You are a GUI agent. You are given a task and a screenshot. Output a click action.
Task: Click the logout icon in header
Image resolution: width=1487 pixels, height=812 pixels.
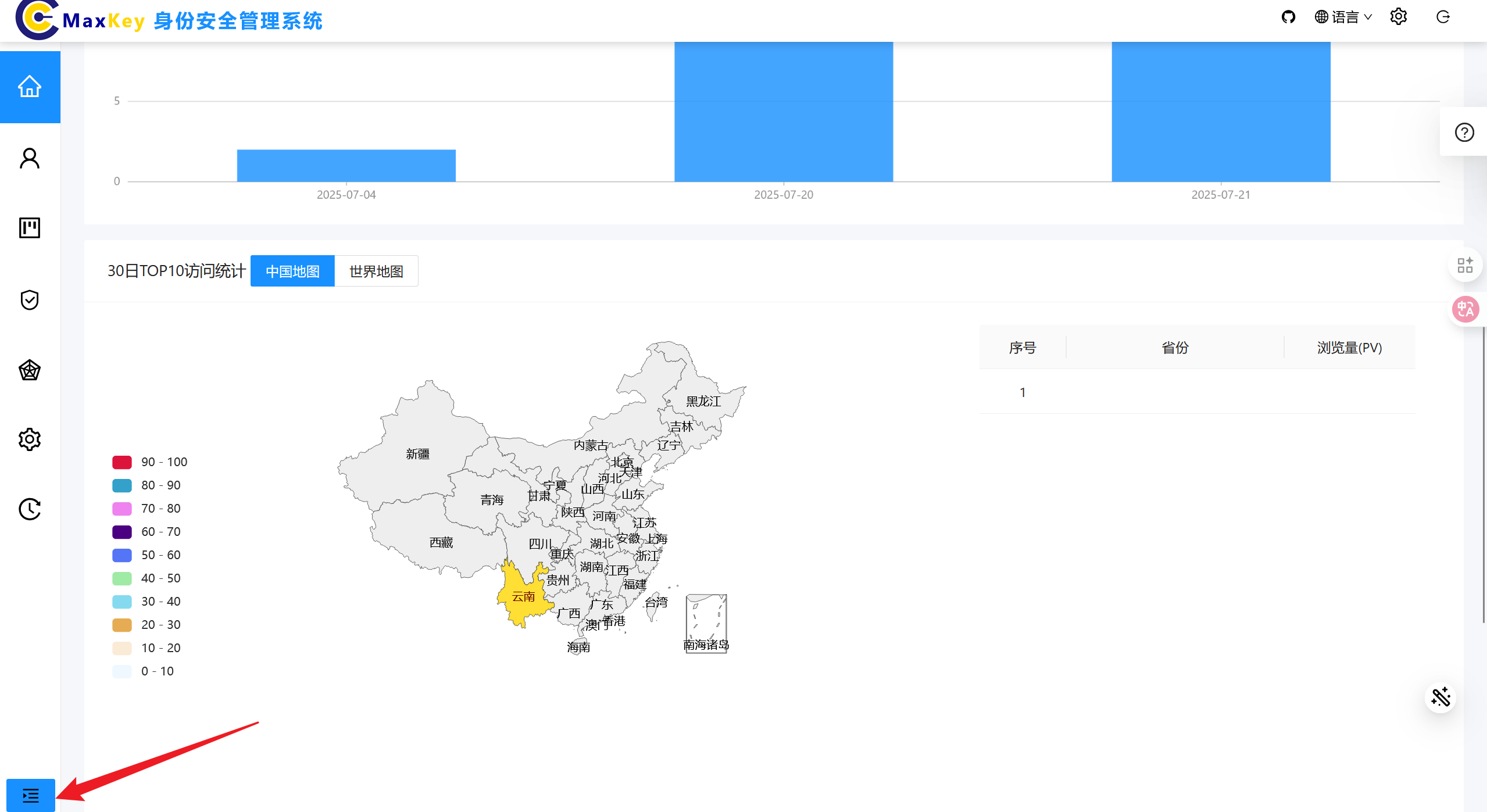click(1443, 17)
